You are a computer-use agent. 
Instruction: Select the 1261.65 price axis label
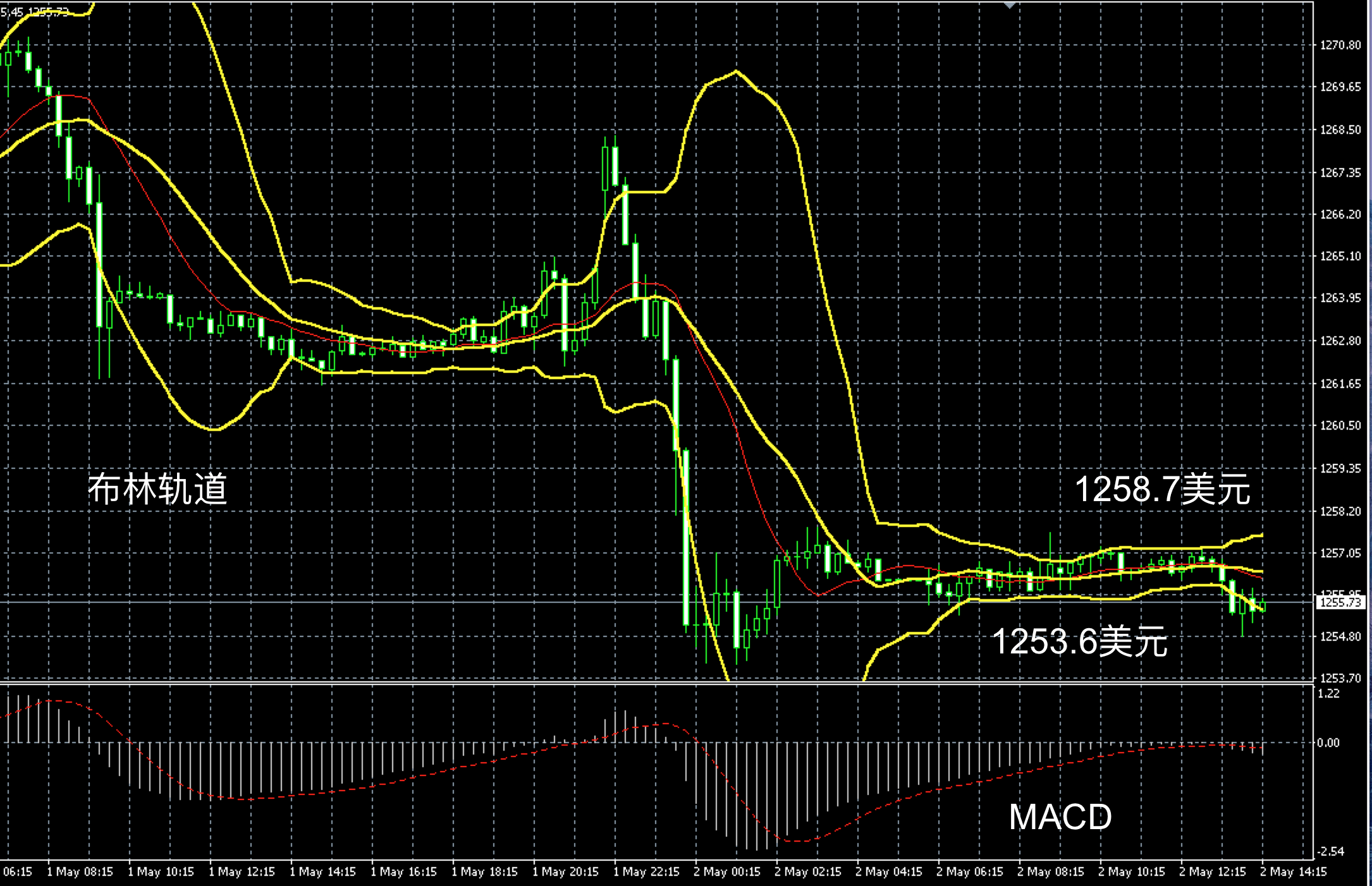[1340, 384]
